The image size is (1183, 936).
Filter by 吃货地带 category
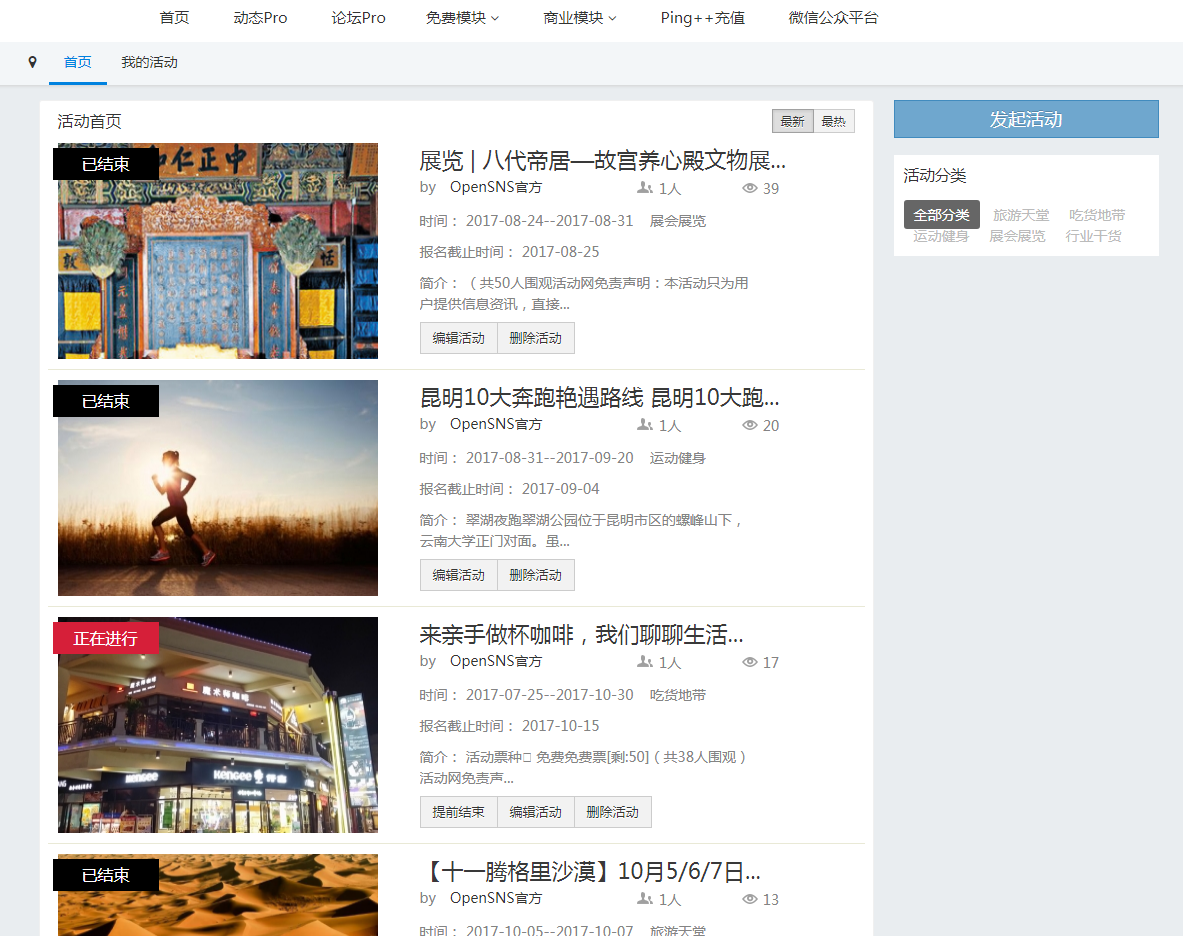pos(1097,215)
